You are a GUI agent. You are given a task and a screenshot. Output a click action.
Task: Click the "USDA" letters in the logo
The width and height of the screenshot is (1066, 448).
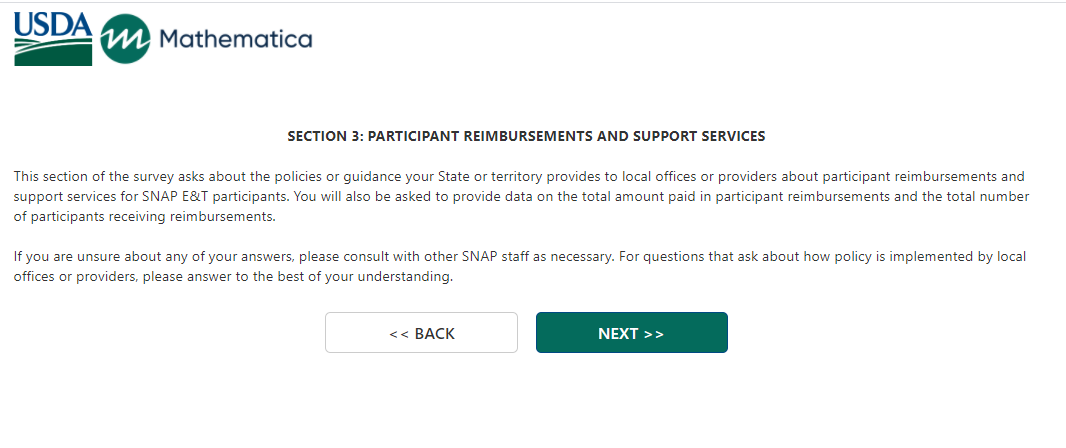[53, 24]
